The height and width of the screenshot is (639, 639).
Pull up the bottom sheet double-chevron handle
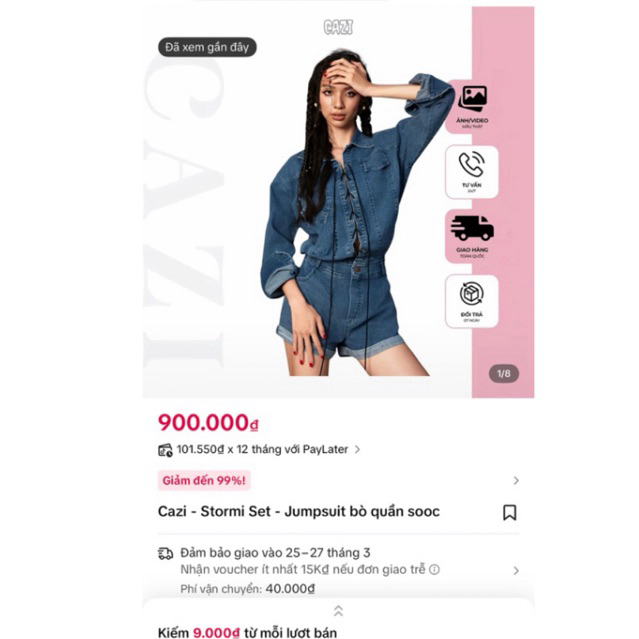click(338, 610)
